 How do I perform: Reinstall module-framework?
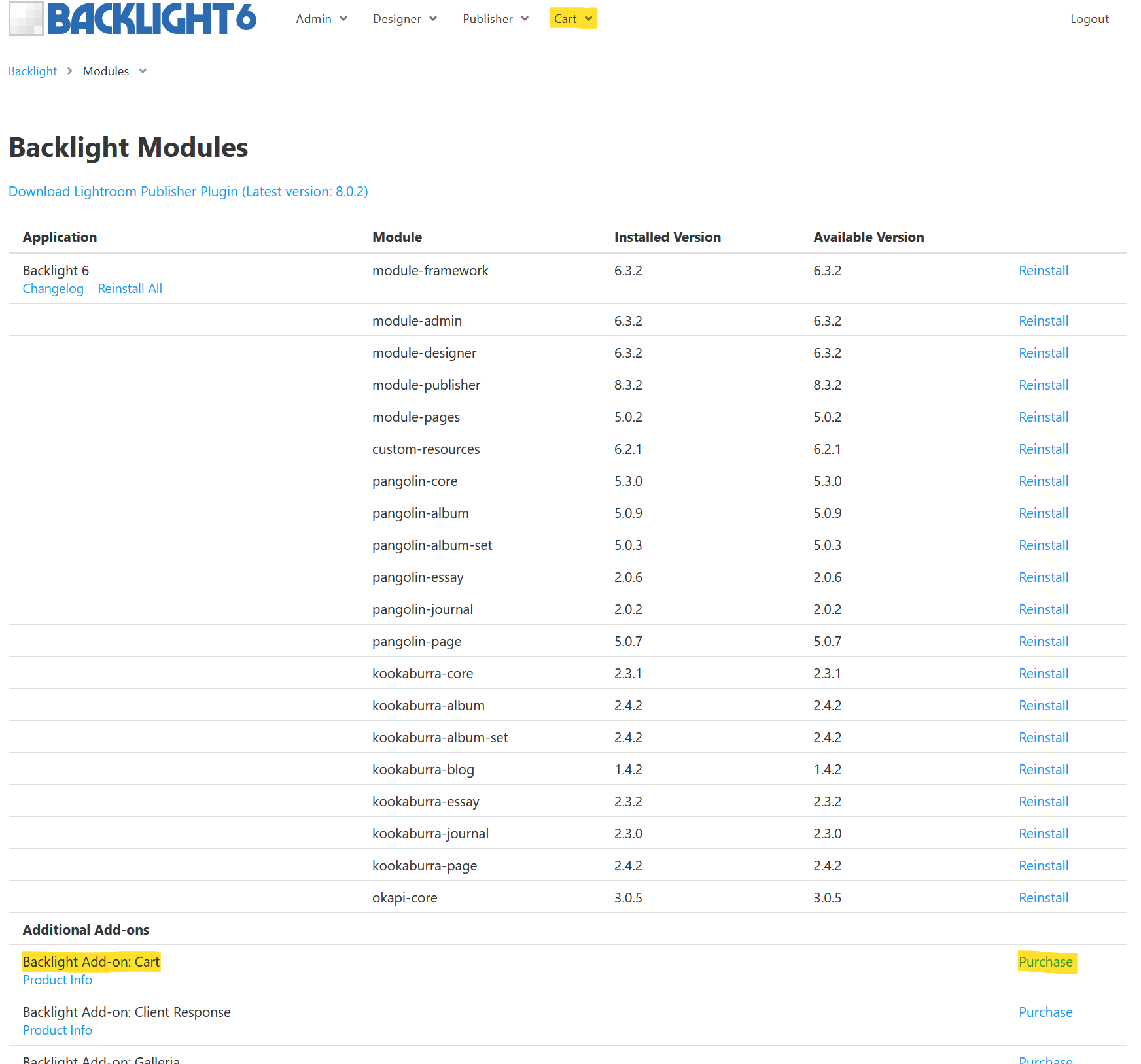click(x=1044, y=271)
